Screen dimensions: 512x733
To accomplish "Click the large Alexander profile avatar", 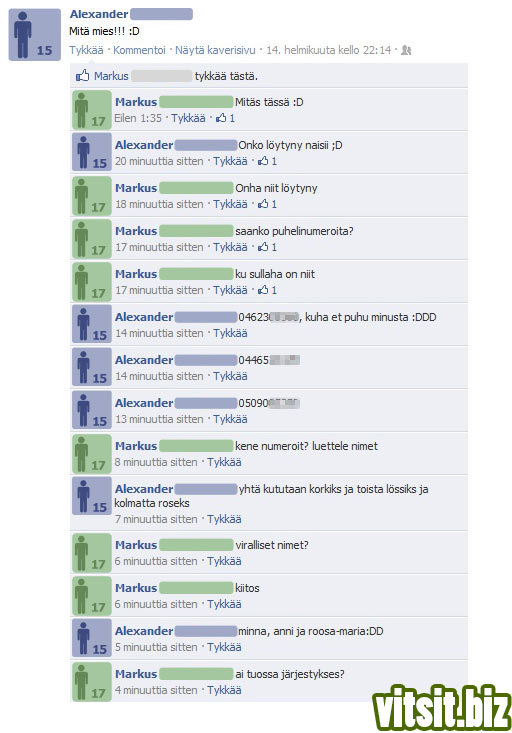I will click(35, 35).
